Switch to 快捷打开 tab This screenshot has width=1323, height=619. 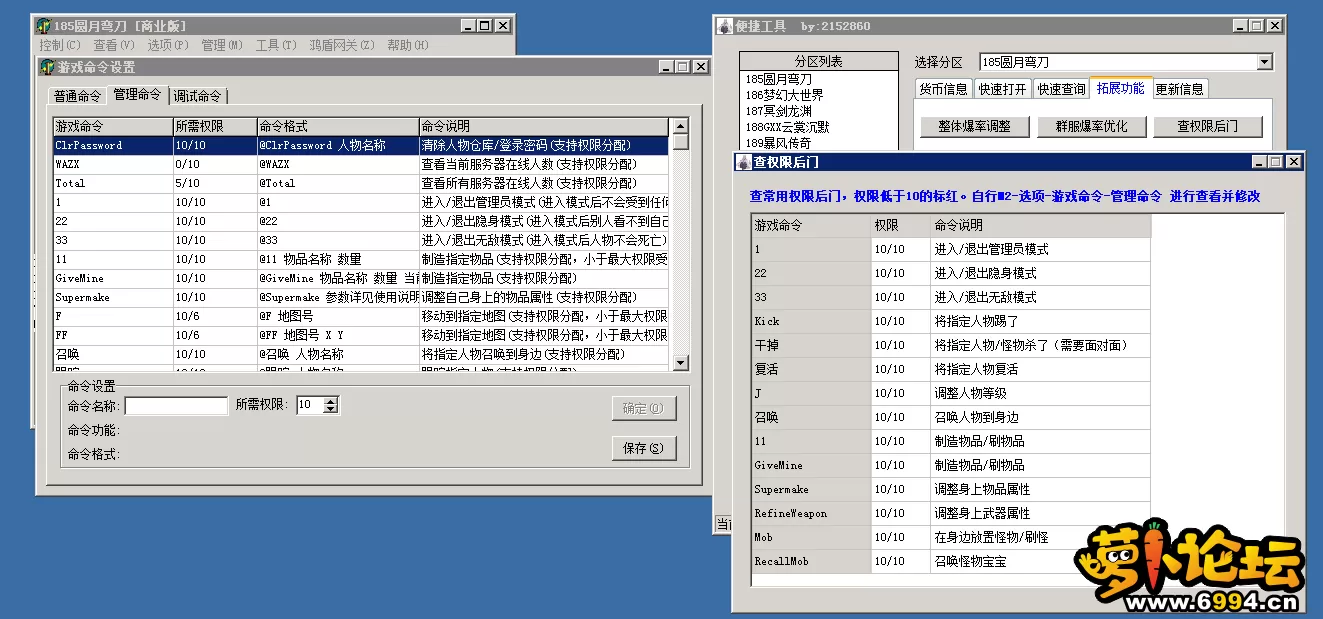click(1002, 89)
